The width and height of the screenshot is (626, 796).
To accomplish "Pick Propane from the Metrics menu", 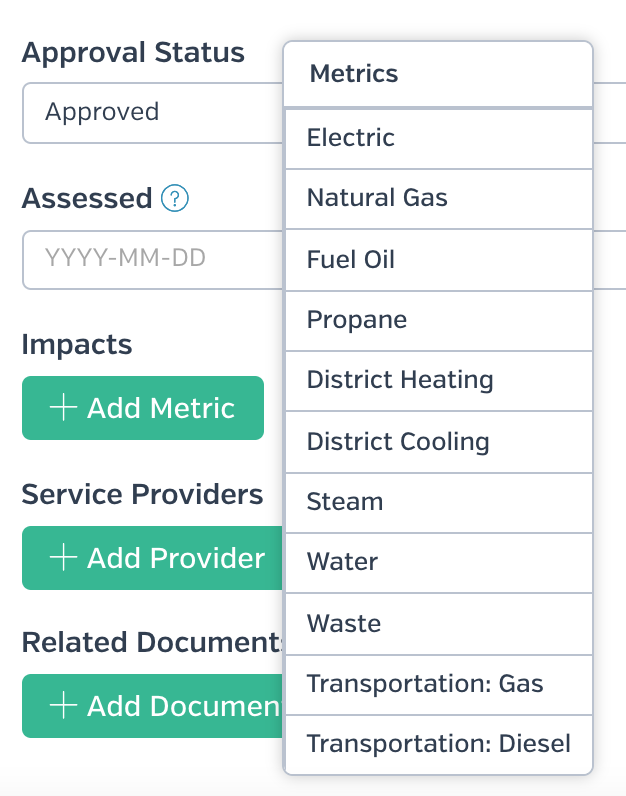I will pyautogui.click(x=439, y=321).
